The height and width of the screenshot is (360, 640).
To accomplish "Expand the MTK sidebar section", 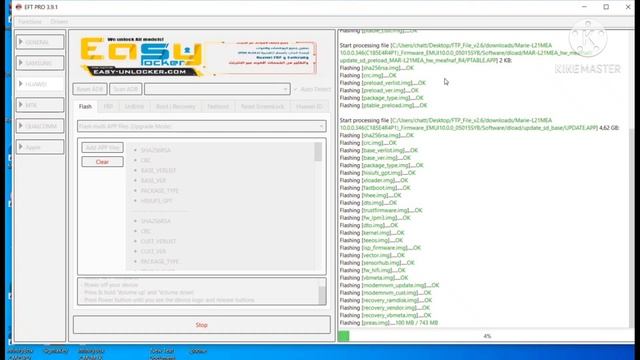I will (40, 105).
